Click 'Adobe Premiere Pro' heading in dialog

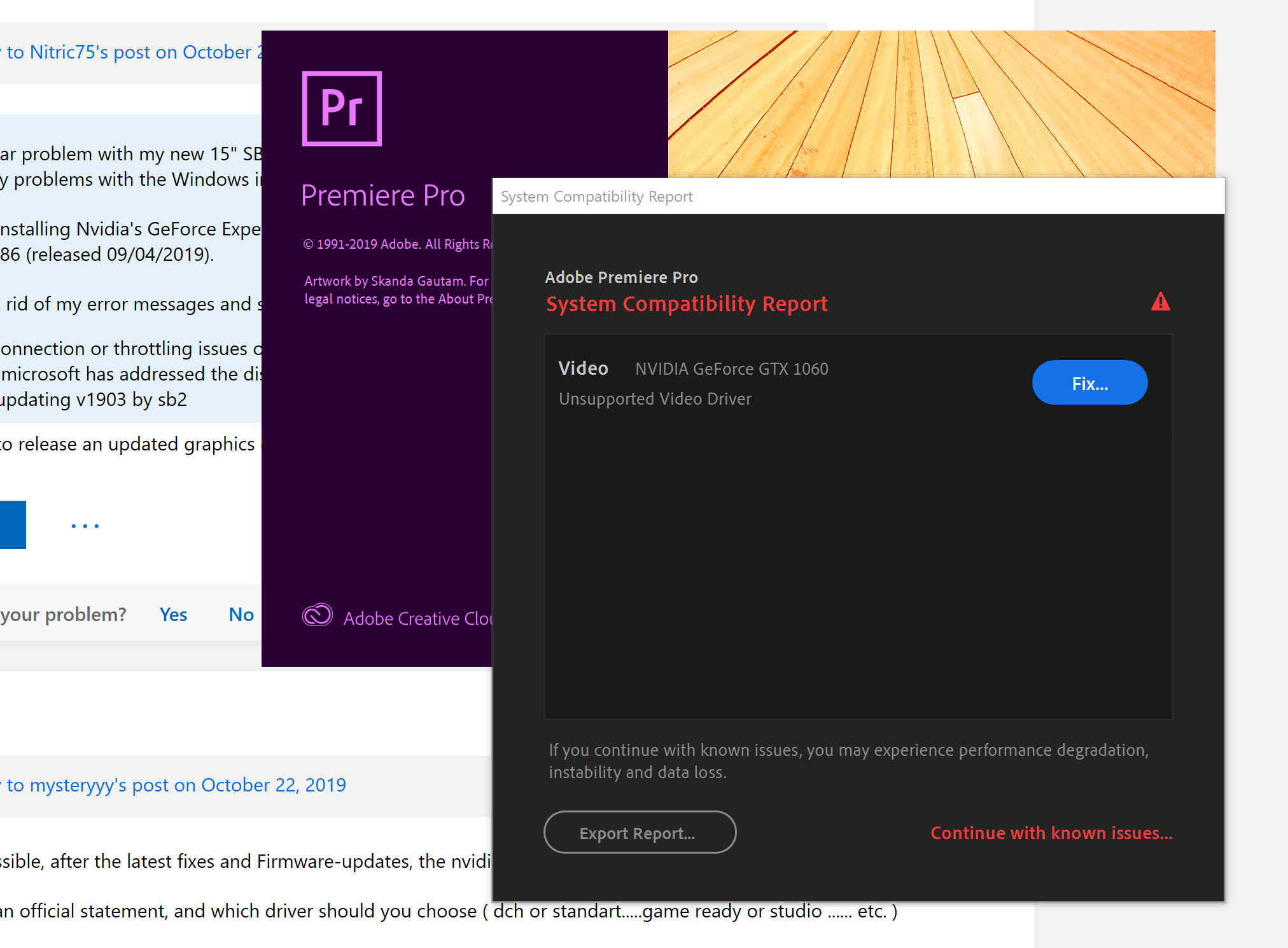pos(621,277)
